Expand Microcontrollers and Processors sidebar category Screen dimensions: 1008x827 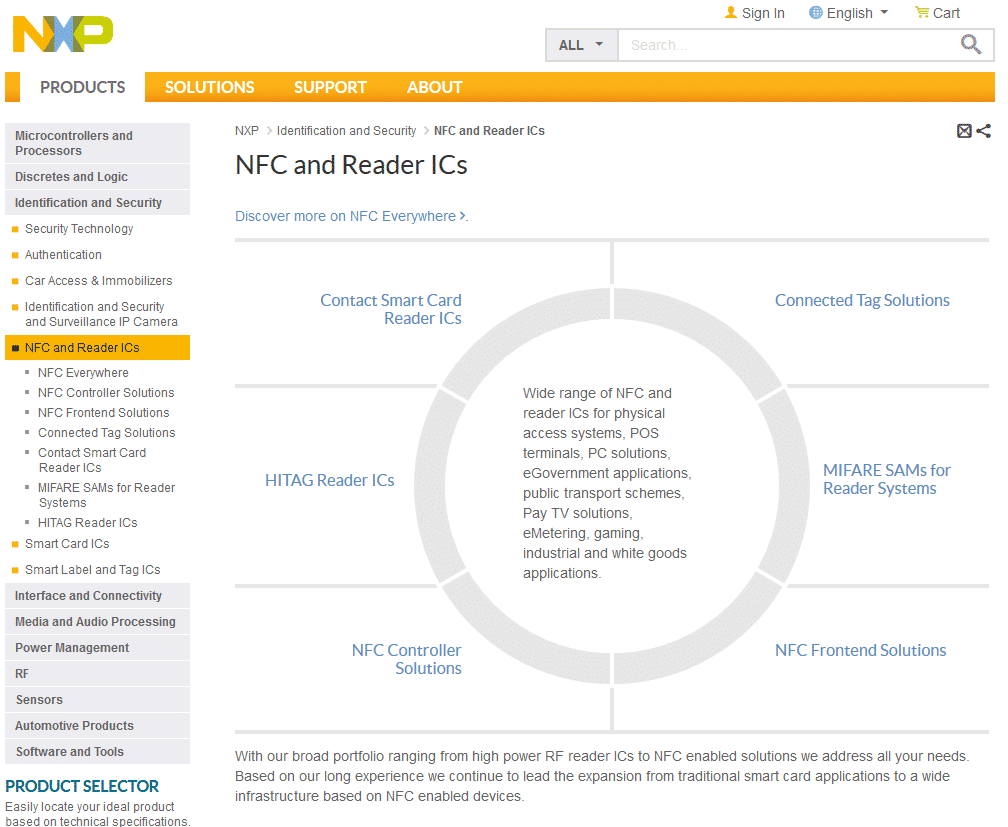(x=98, y=143)
